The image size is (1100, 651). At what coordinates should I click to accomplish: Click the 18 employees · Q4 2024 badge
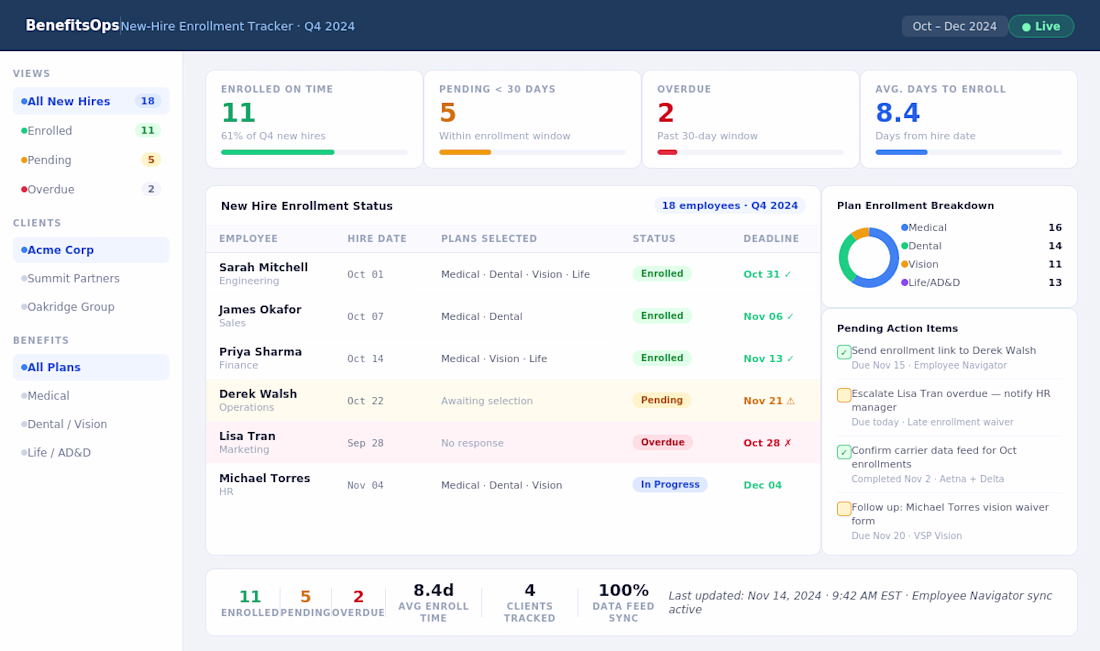(730, 206)
